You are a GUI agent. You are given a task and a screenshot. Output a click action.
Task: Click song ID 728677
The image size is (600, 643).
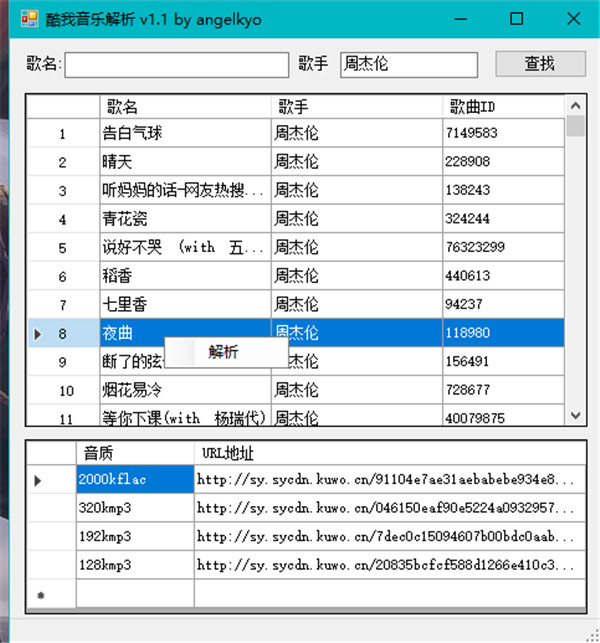[x=504, y=390]
